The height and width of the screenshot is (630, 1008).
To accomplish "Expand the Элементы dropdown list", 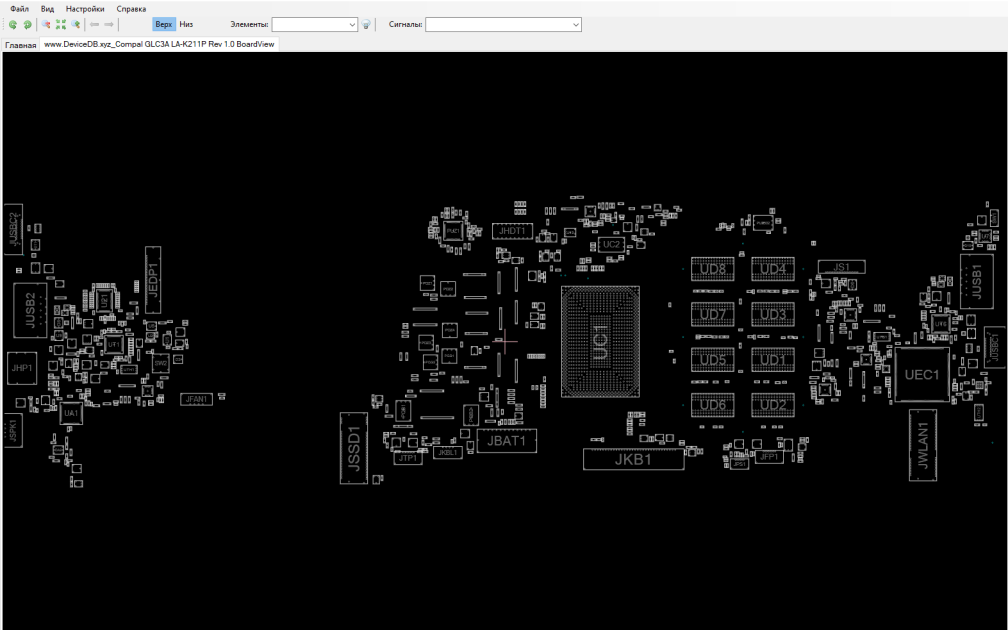I will point(352,24).
